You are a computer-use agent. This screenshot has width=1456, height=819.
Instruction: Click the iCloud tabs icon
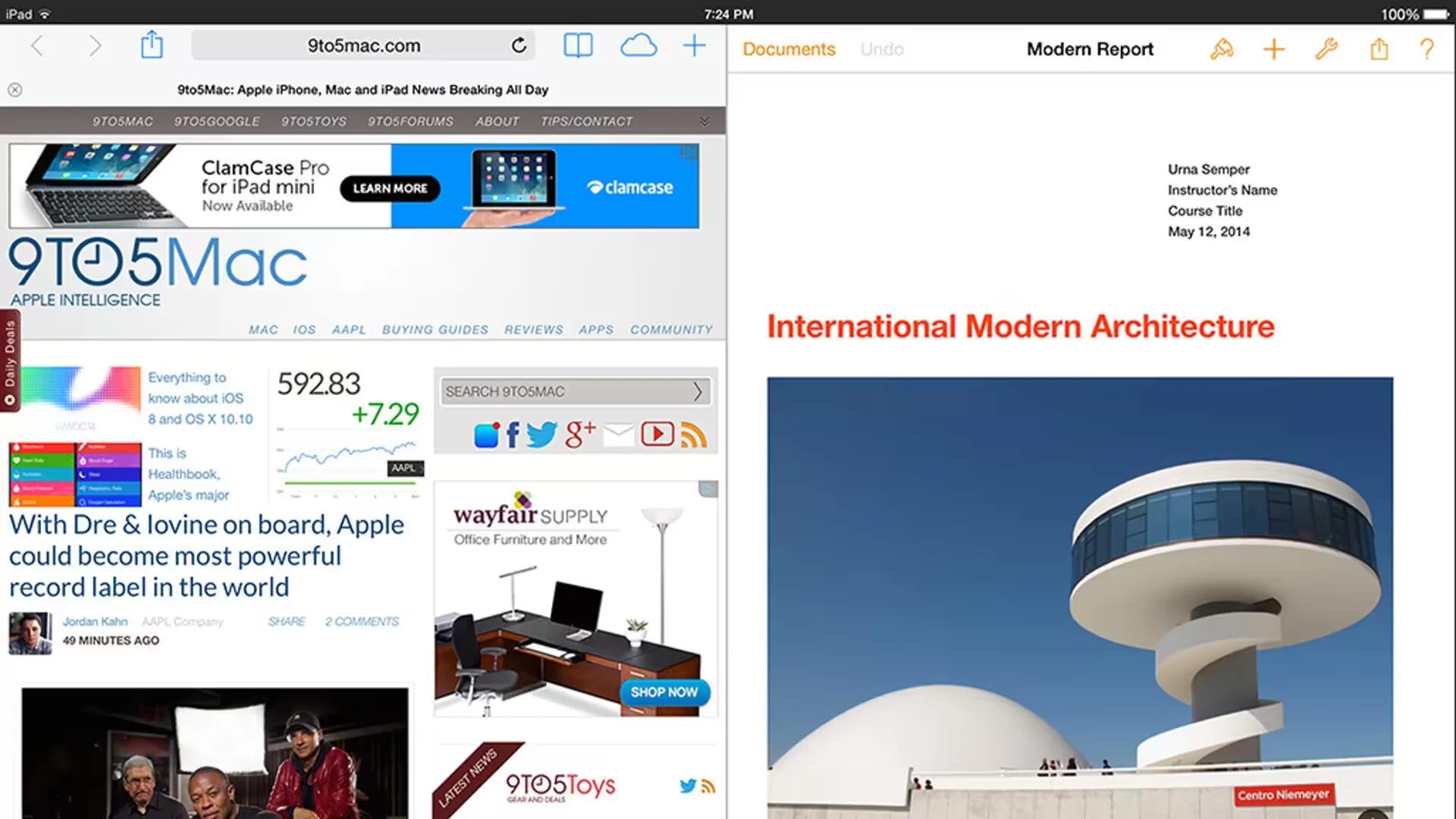coord(638,45)
